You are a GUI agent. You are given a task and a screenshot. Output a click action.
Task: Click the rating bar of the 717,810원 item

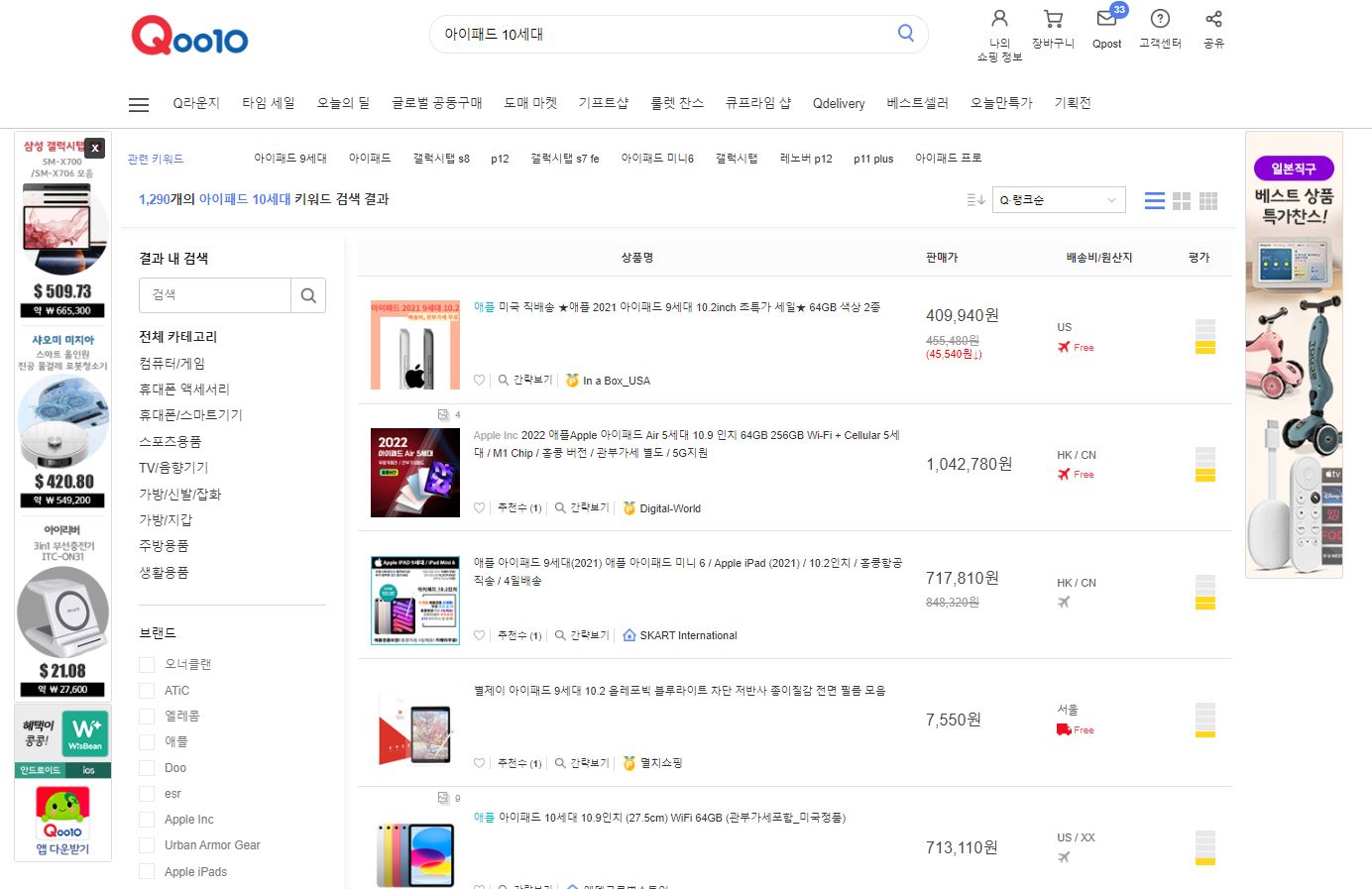tap(1205, 592)
